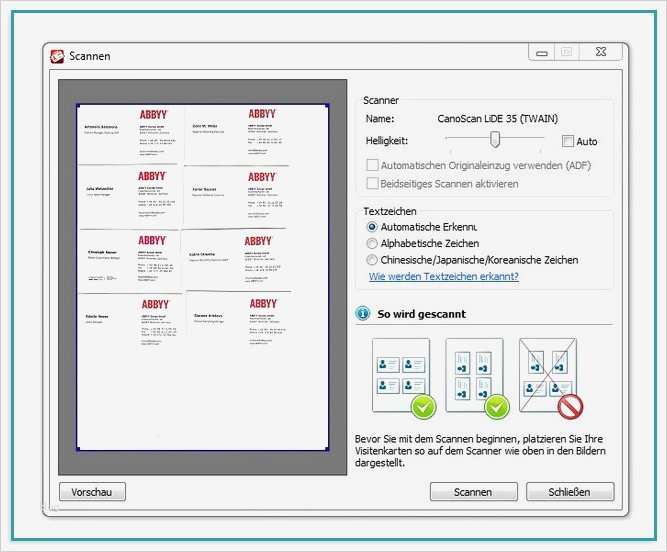This screenshot has height=552, width=667.
Task: Click the Helligkeit brightness slider handle
Action: [494, 139]
